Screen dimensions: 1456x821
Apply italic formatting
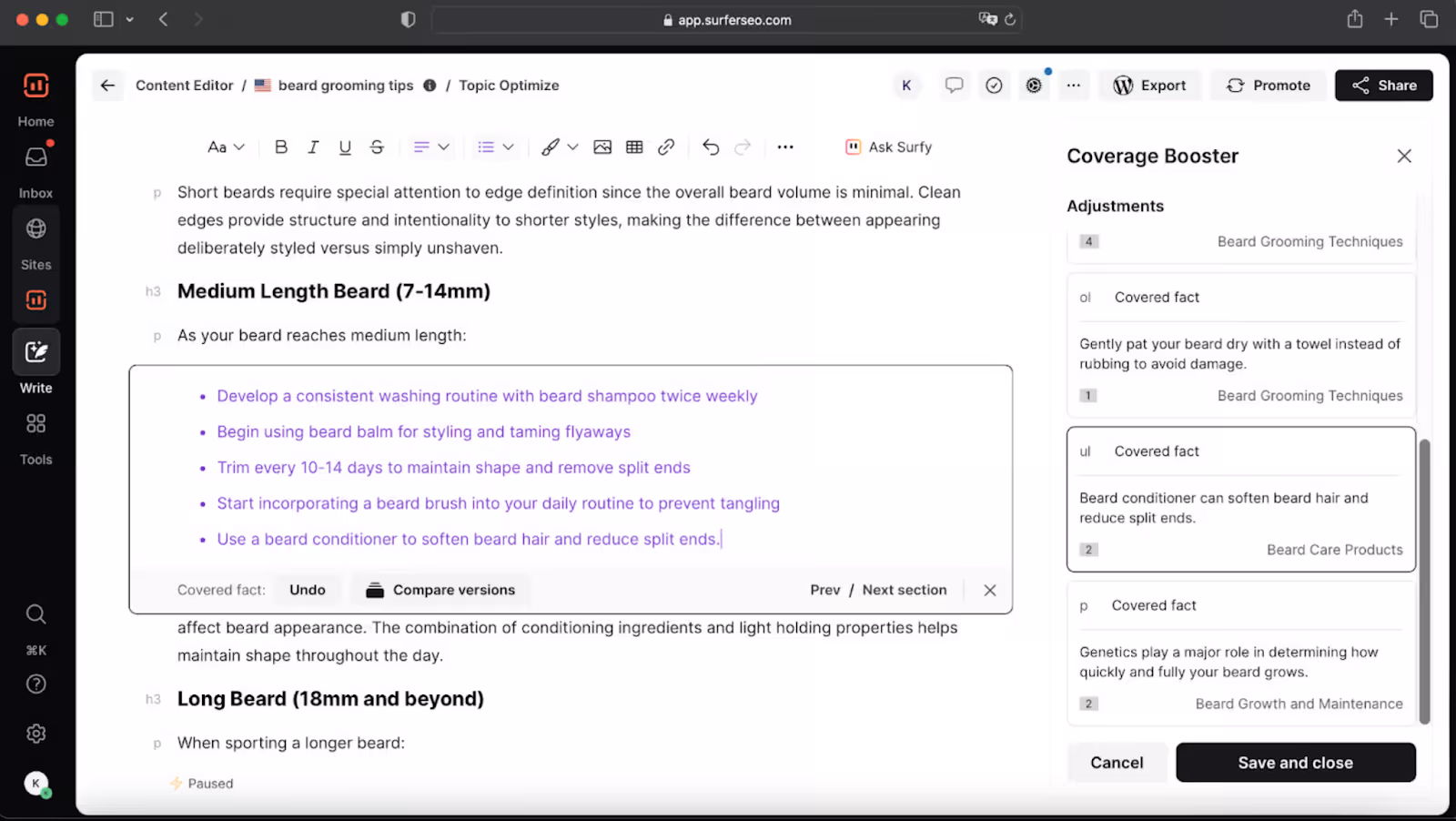pyautogui.click(x=313, y=147)
